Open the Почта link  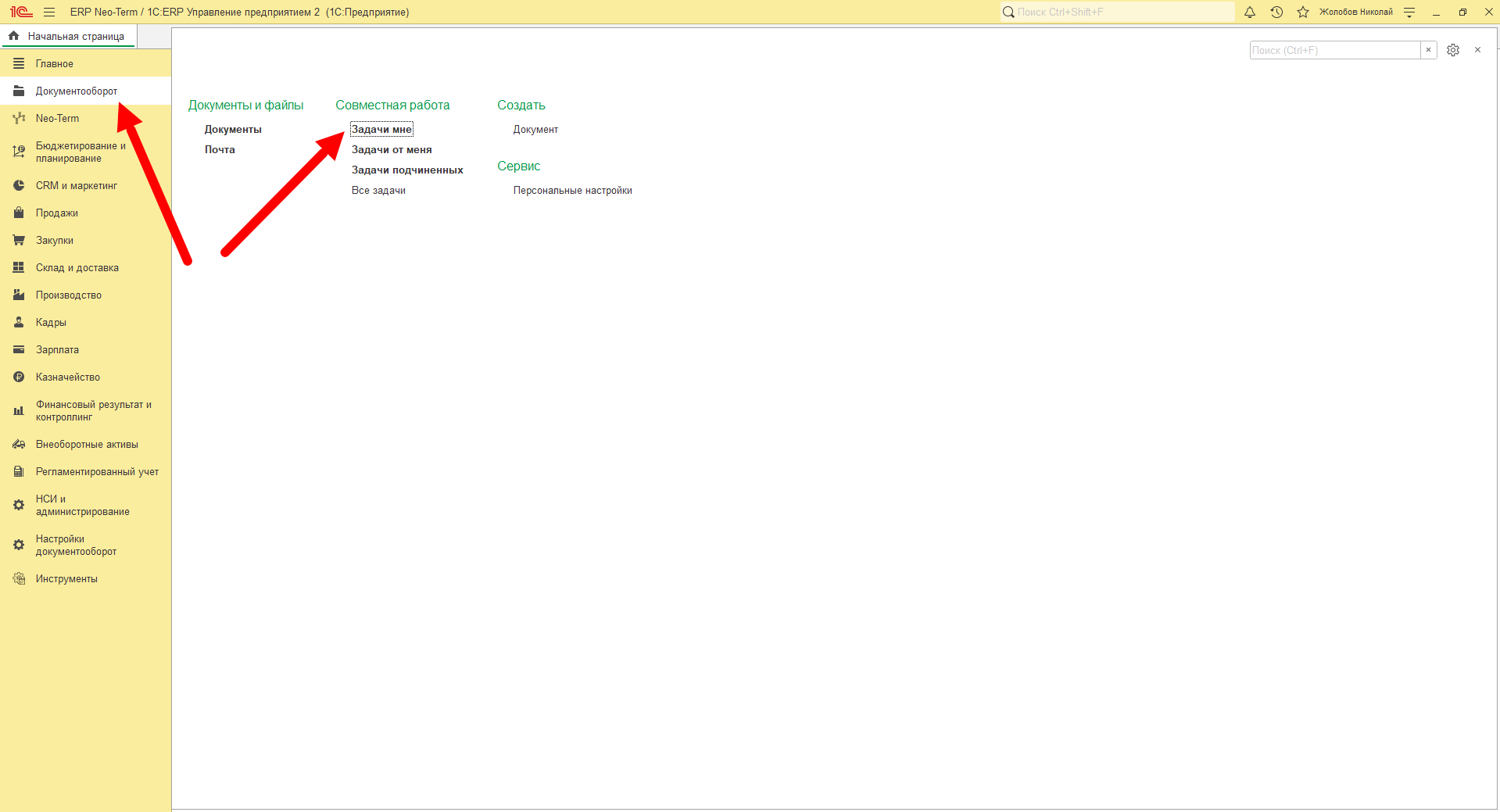(220, 149)
